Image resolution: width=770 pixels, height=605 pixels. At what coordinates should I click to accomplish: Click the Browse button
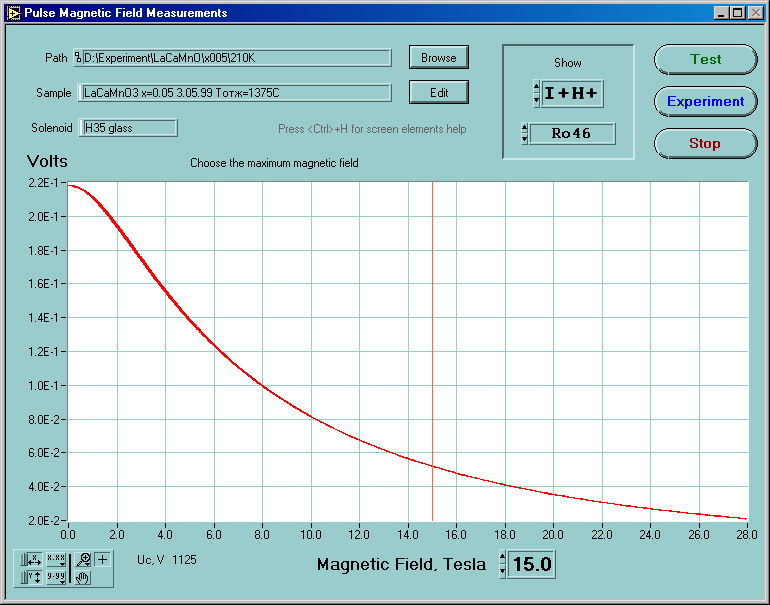[439, 57]
